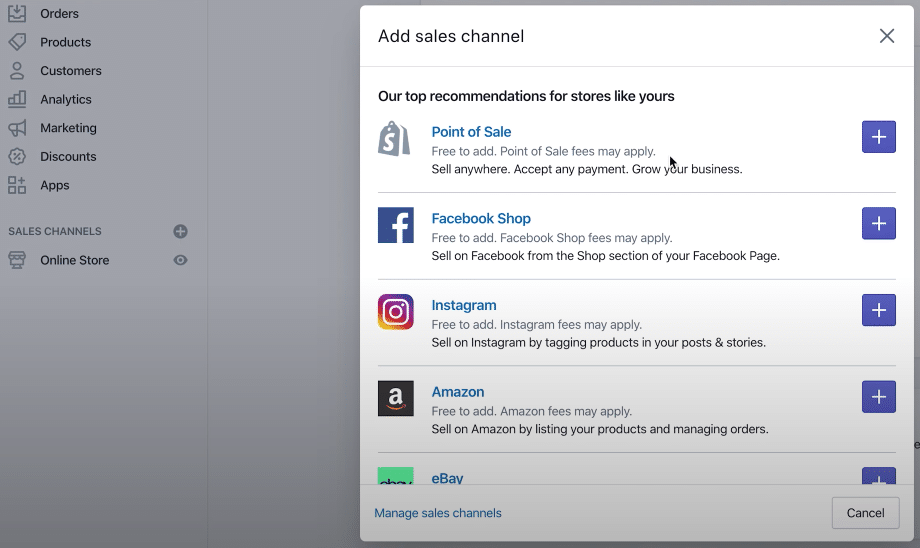
Task: Click the 'Add sales channel' dialog title
Action: click(x=451, y=36)
